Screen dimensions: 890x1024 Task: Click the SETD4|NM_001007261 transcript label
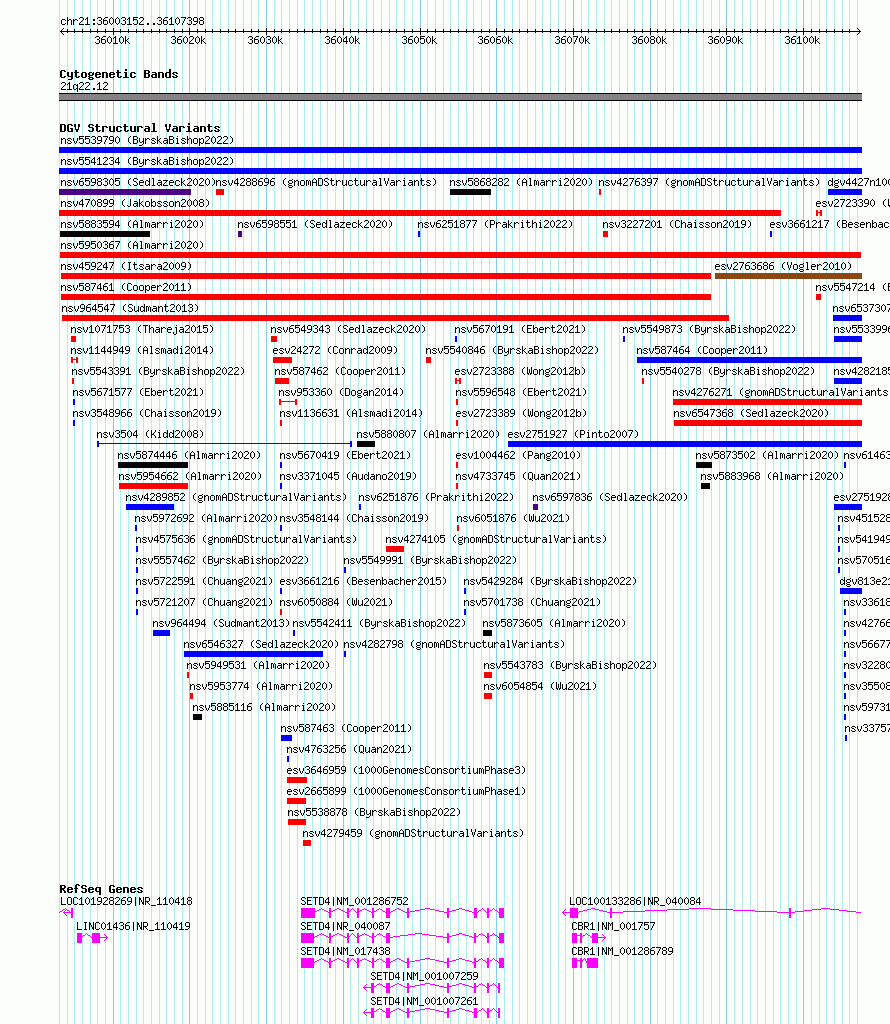424,1001
